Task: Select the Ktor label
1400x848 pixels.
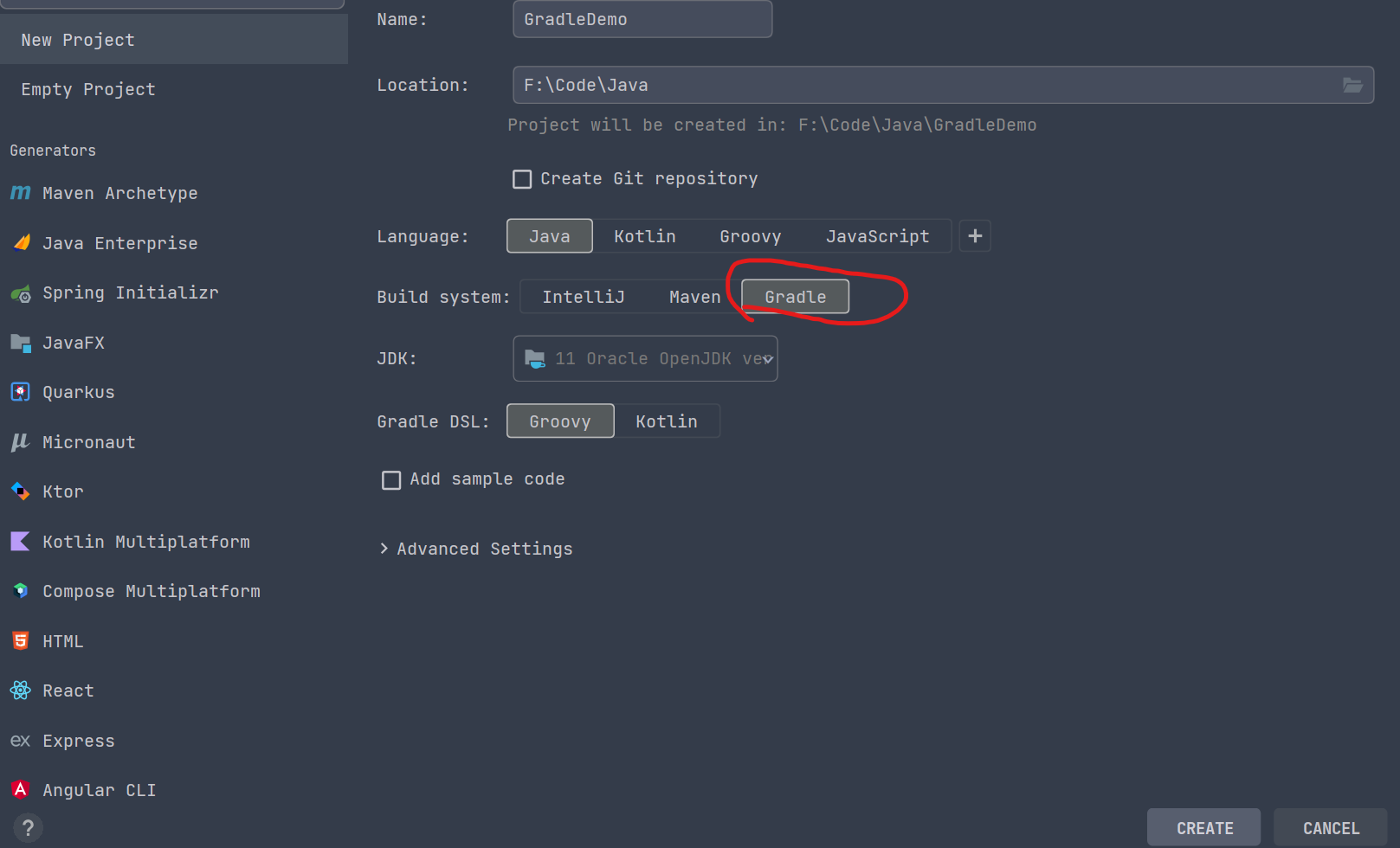Action: coord(63,491)
